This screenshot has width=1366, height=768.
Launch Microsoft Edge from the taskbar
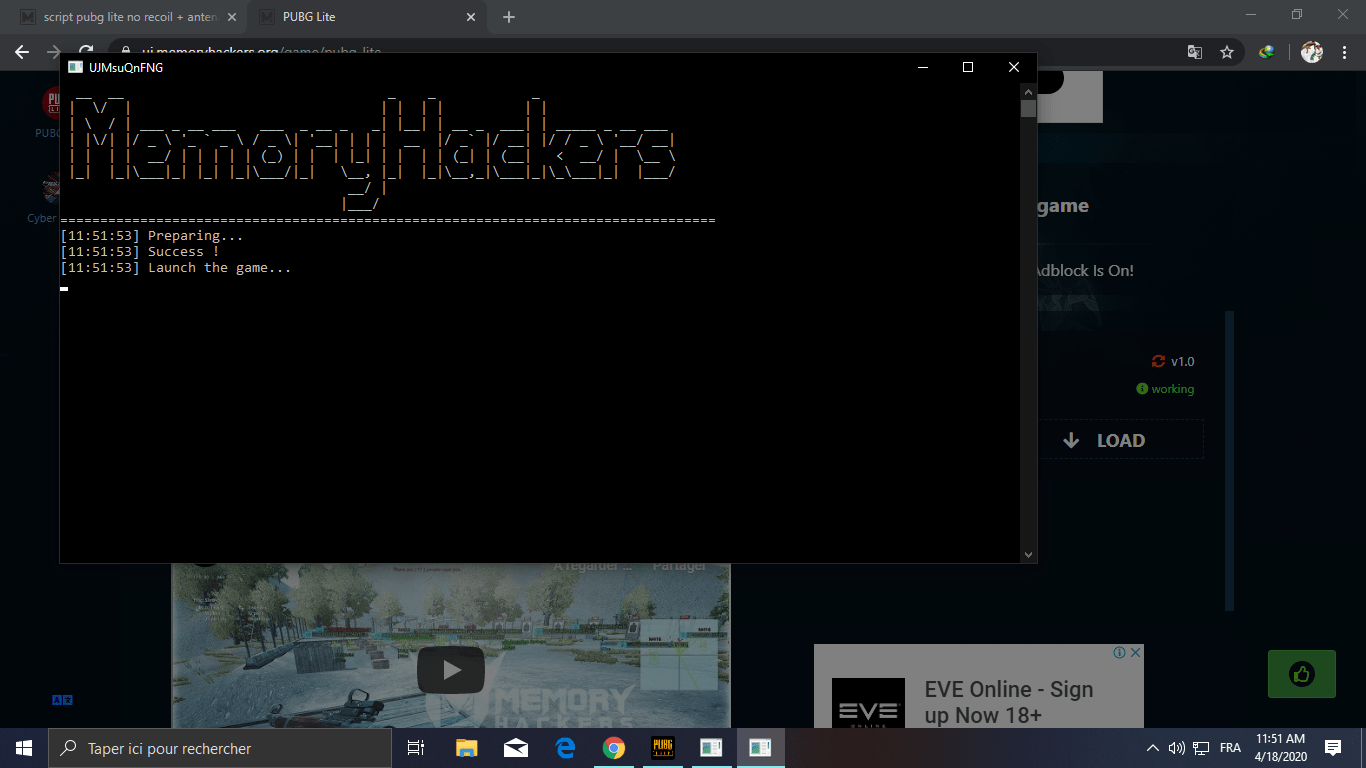[565, 748]
